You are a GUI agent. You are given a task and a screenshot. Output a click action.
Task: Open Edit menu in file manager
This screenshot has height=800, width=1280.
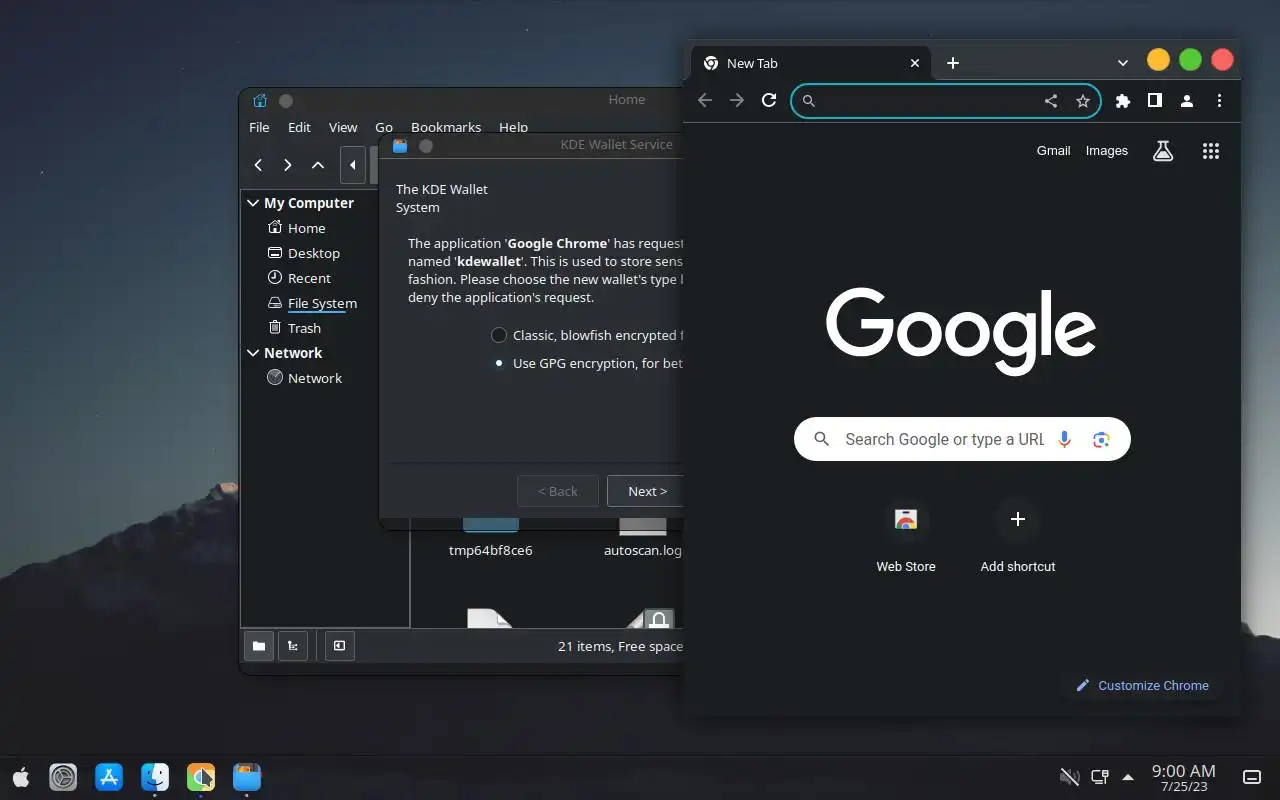tap(299, 127)
